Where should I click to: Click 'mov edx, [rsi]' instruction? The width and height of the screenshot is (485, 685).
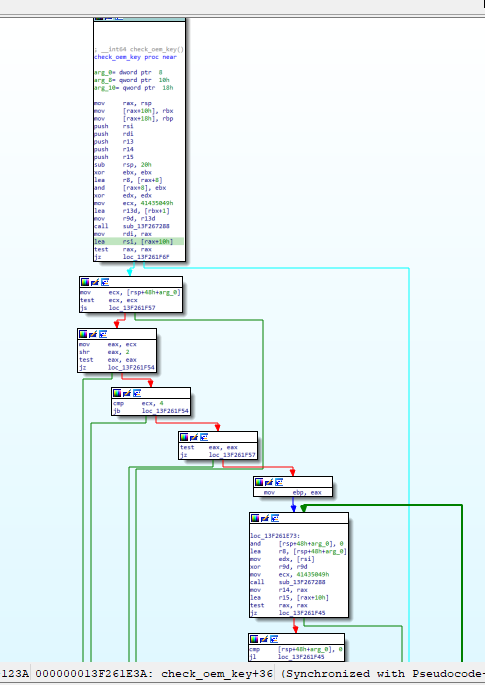pyautogui.click(x=282, y=559)
